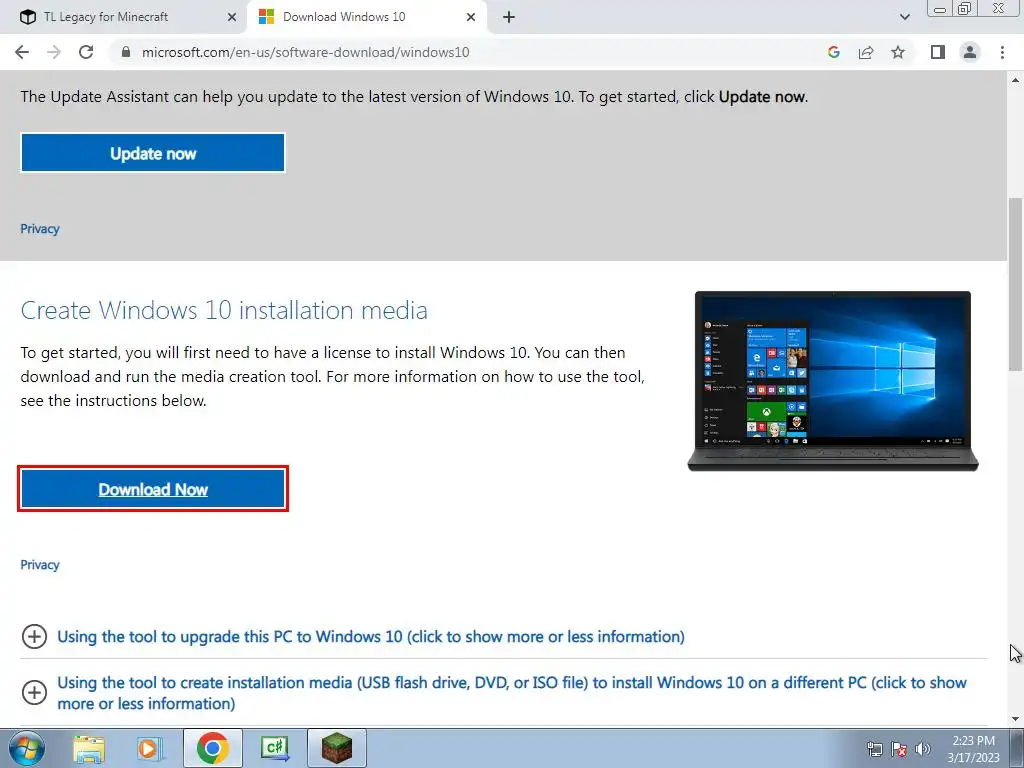Click the padlock site info icon
1024x768 pixels.
127,52
